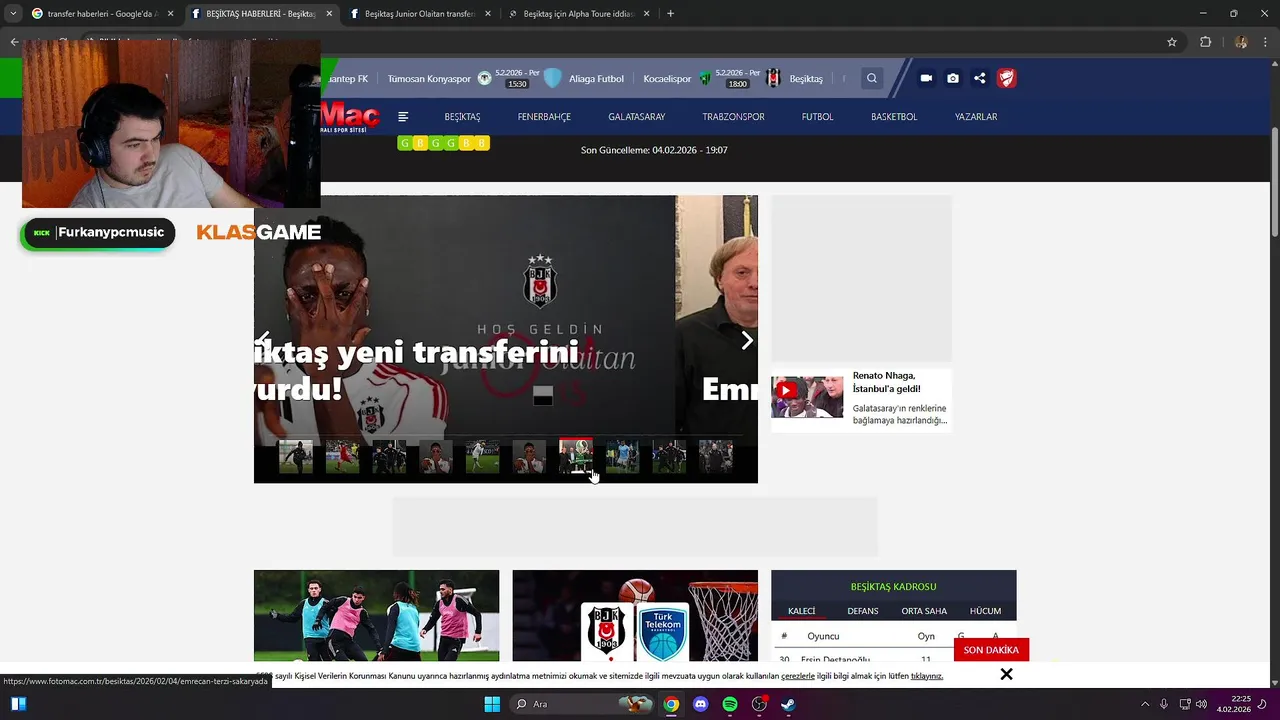Click the microphone icon in the system tray
Image resolution: width=1280 pixels, height=720 pixels.
1164,704
